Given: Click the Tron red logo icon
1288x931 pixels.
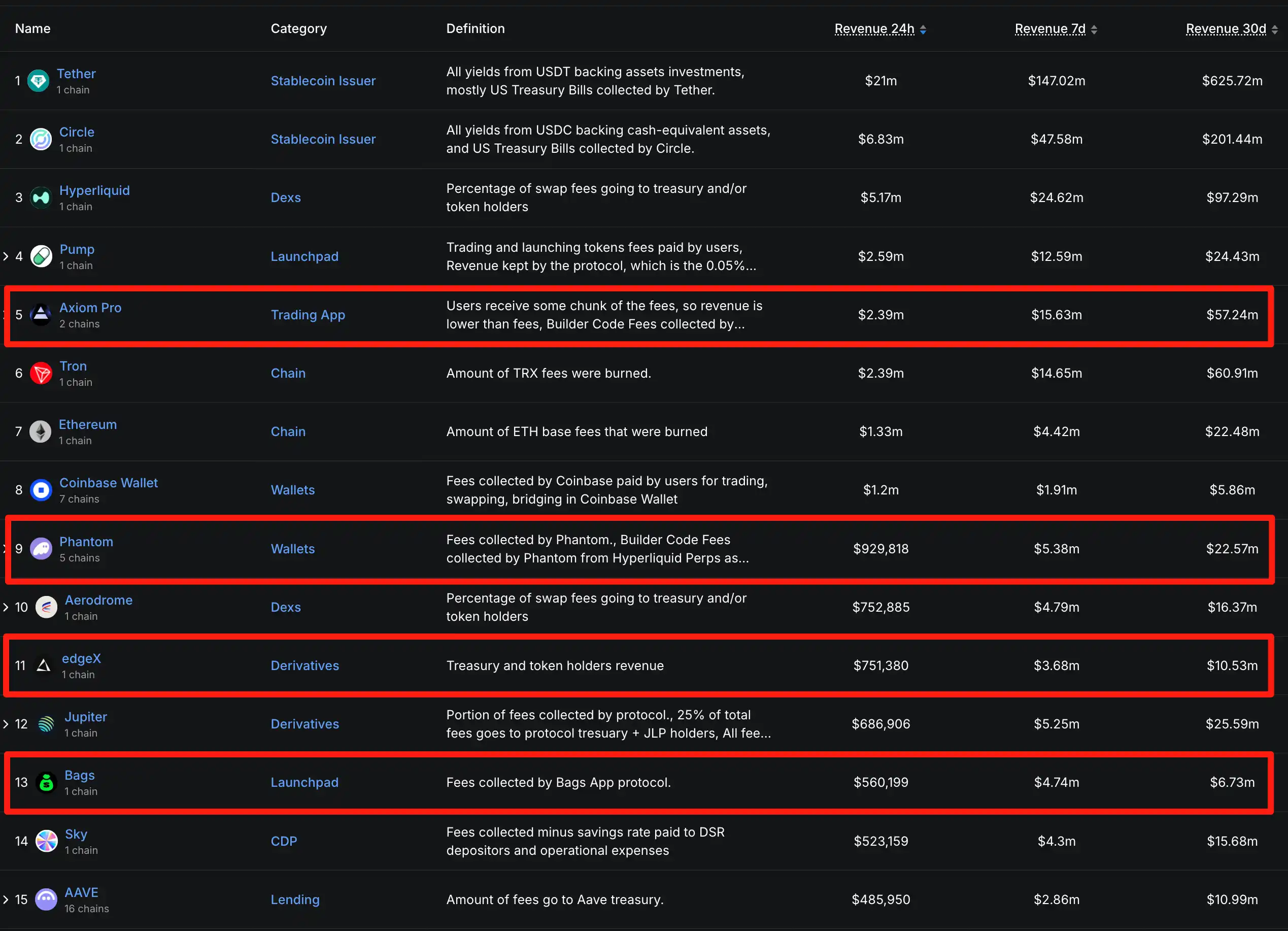Looking at the screenshot, I should click(x=41, y=373).
